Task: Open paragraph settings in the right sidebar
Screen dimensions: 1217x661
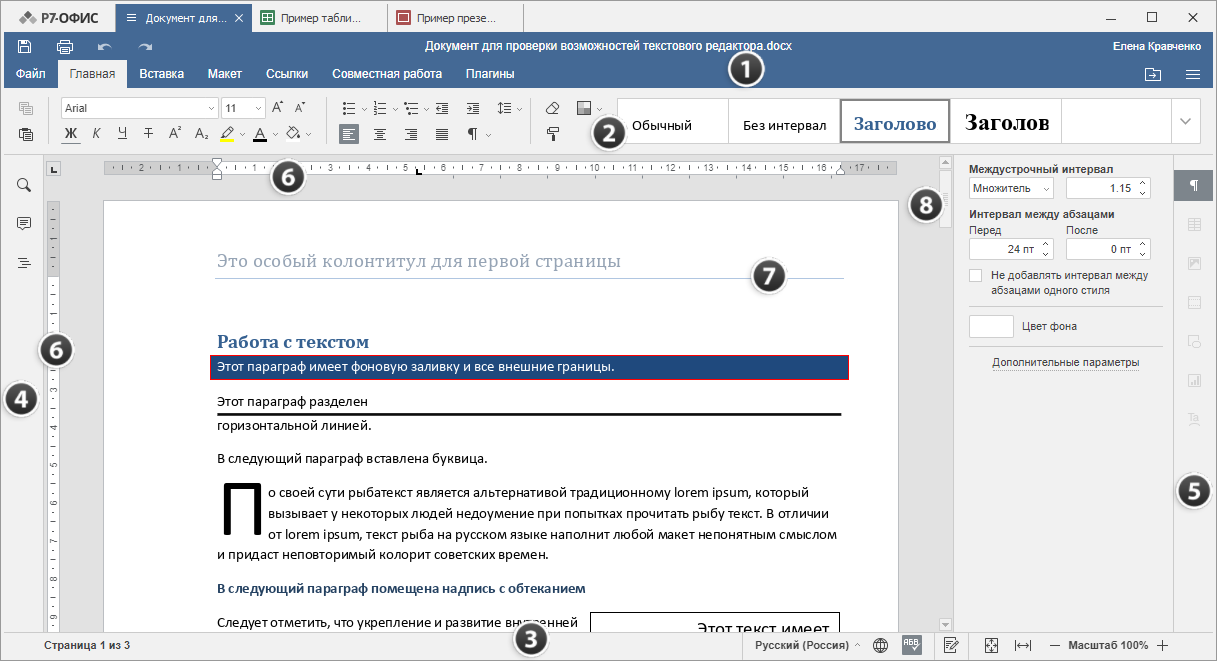Action: coord(1194,186)
